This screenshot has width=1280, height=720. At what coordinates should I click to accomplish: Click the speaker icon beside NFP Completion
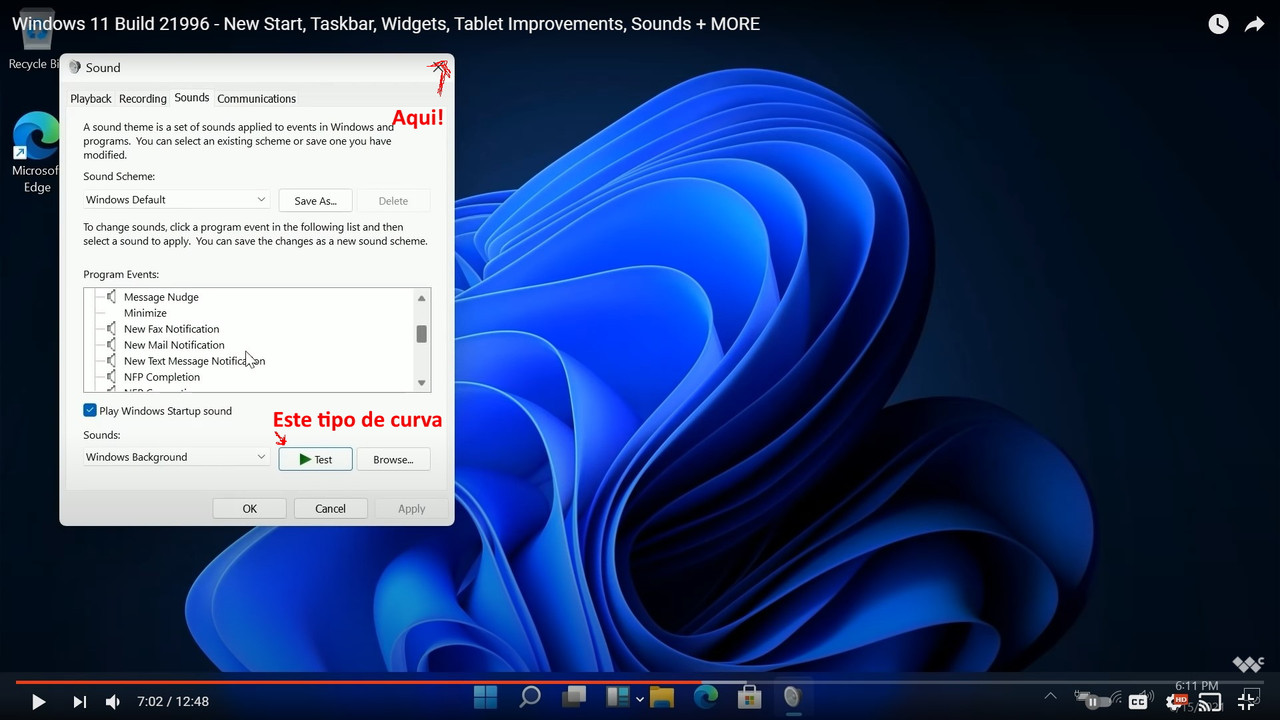tap(112, 377)
